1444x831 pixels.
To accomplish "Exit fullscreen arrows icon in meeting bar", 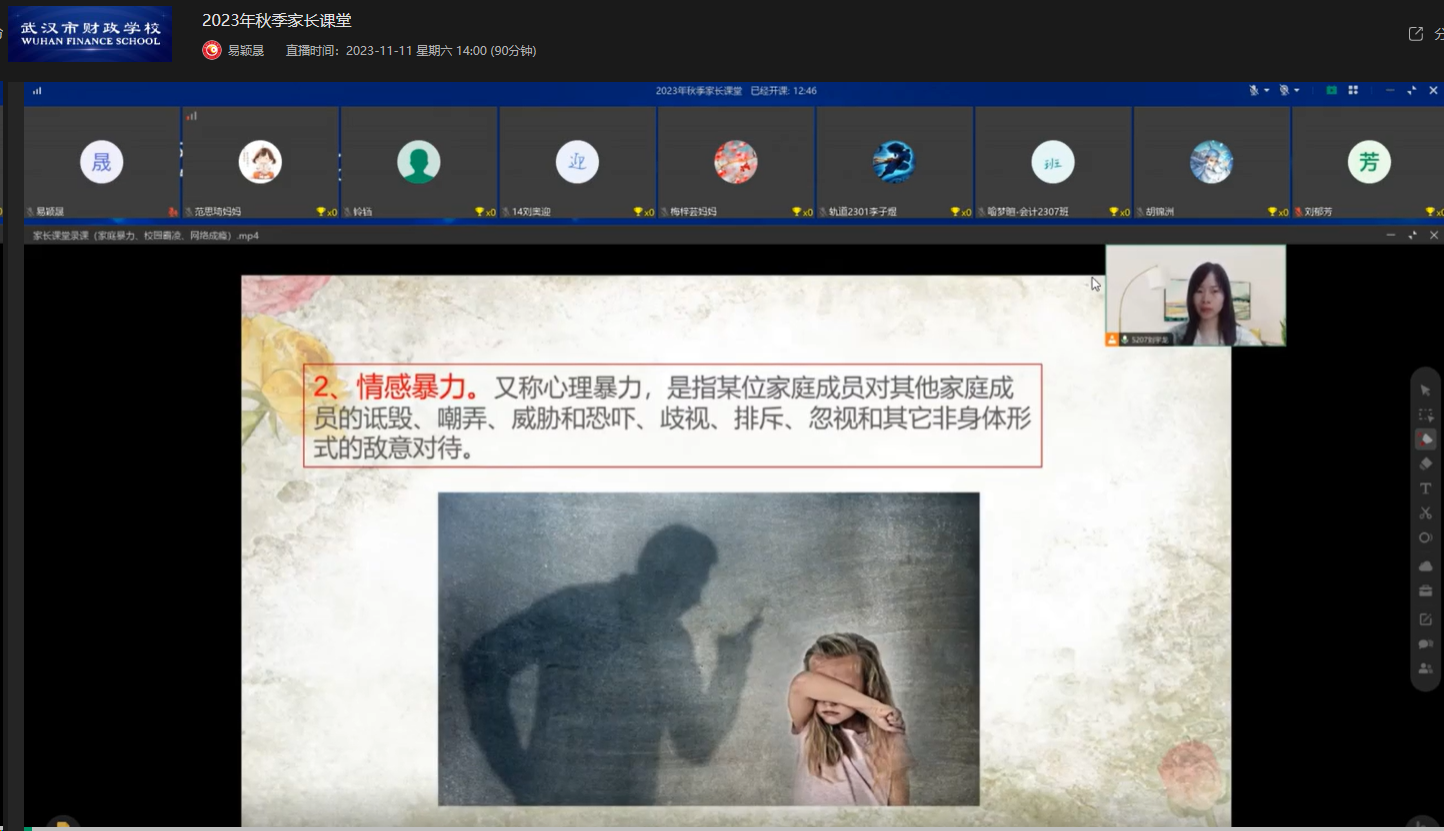I will 1412,90.
